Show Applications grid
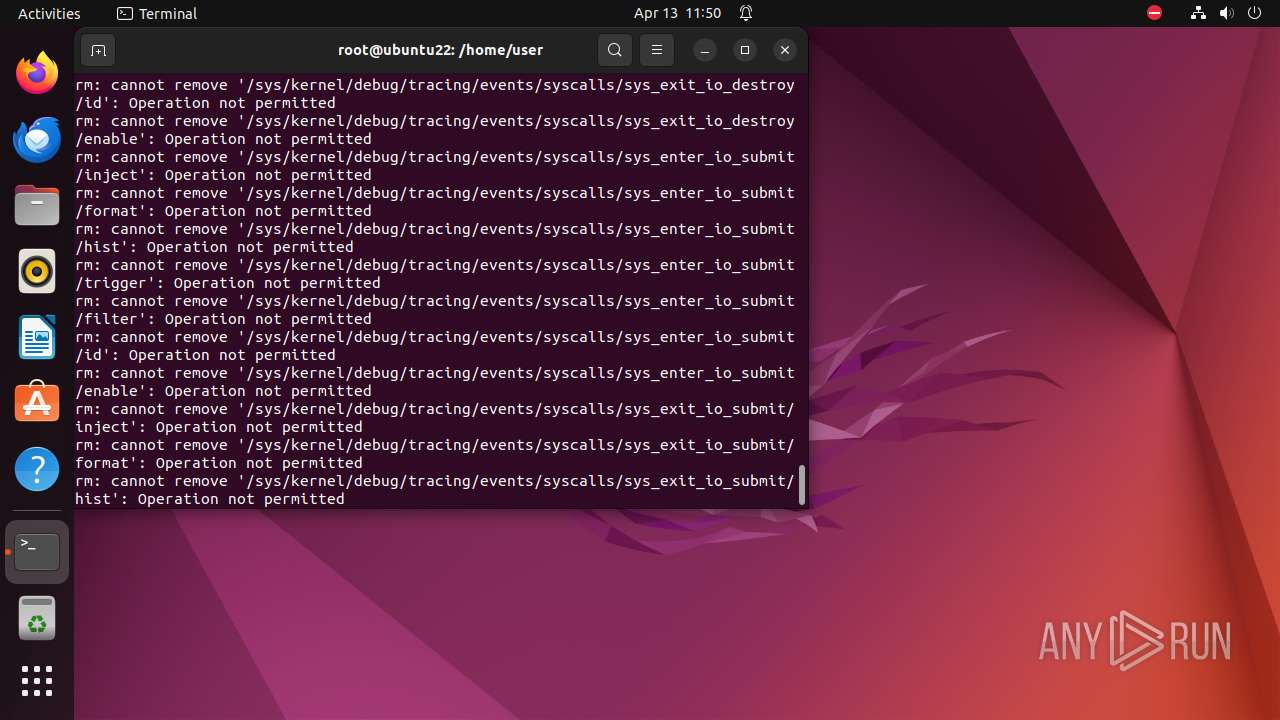 [x=37, y=681]
